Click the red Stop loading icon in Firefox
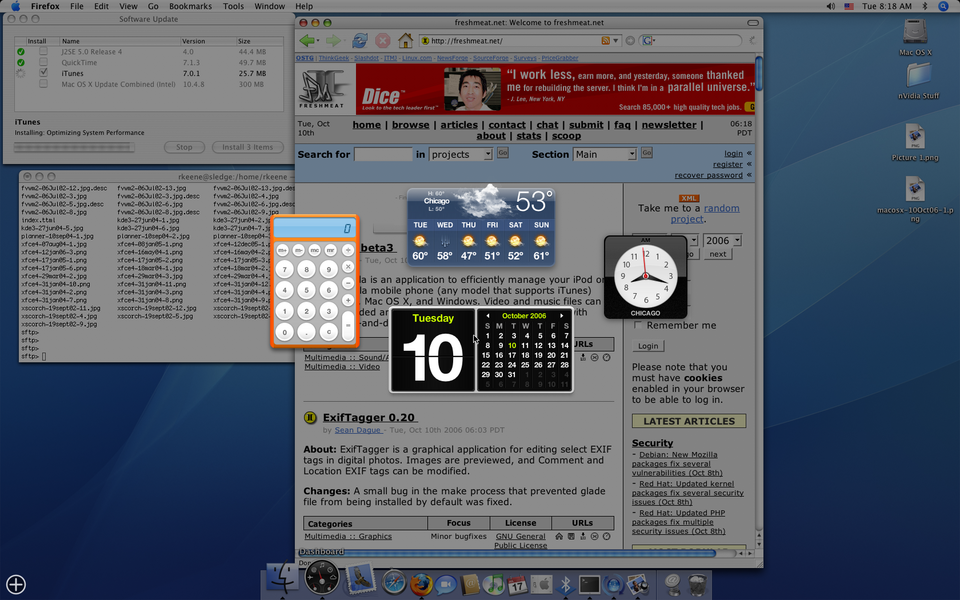This screenshot has width=960, height=600. pyautogui.click(x=383, y=41)
